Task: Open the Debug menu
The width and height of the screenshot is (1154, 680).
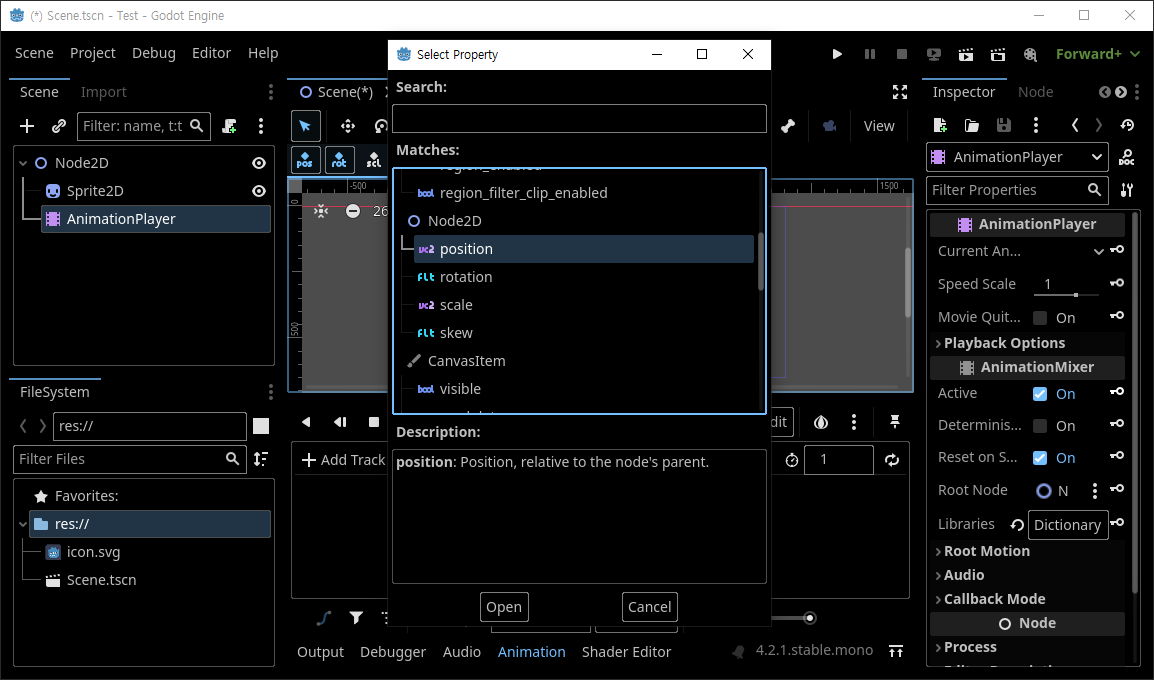Action: tap(154, 53)
